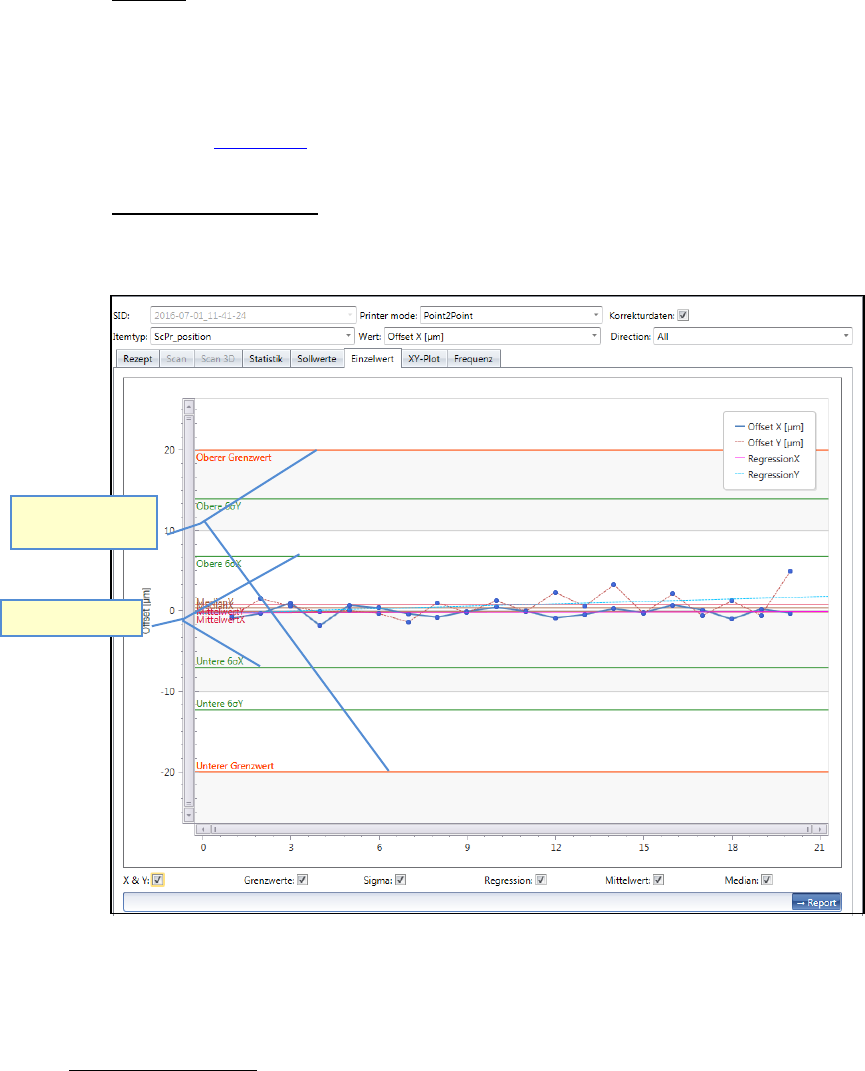
Task: Click the horizontal scrollbar right arrow
Action: [821, 829]
